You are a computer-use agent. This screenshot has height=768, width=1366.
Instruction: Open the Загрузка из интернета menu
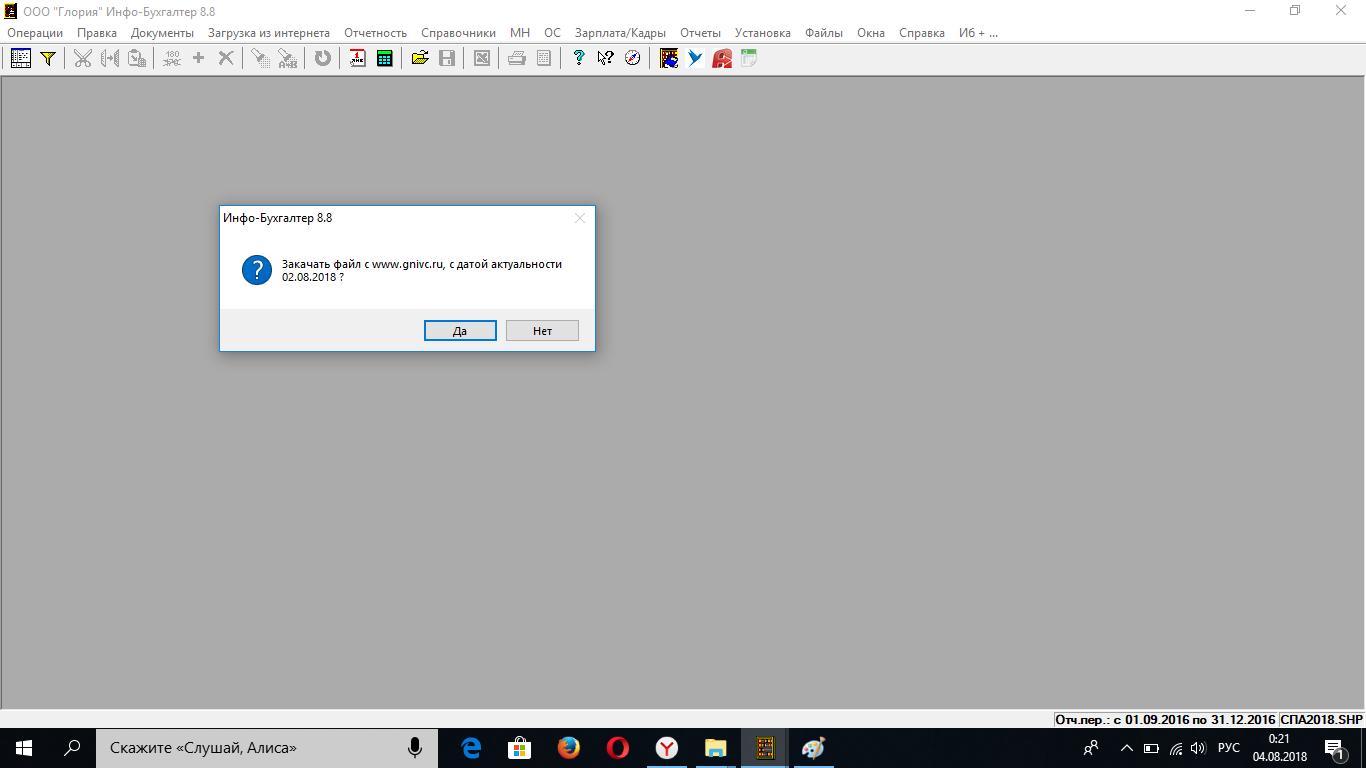click(x=269, y=33)
